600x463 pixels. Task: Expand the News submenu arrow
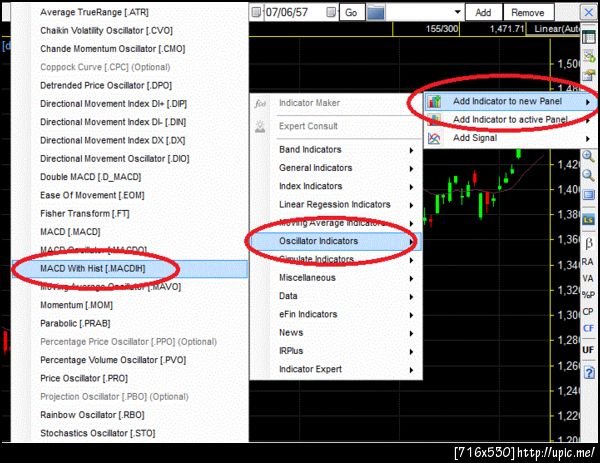tap(411, 333)
